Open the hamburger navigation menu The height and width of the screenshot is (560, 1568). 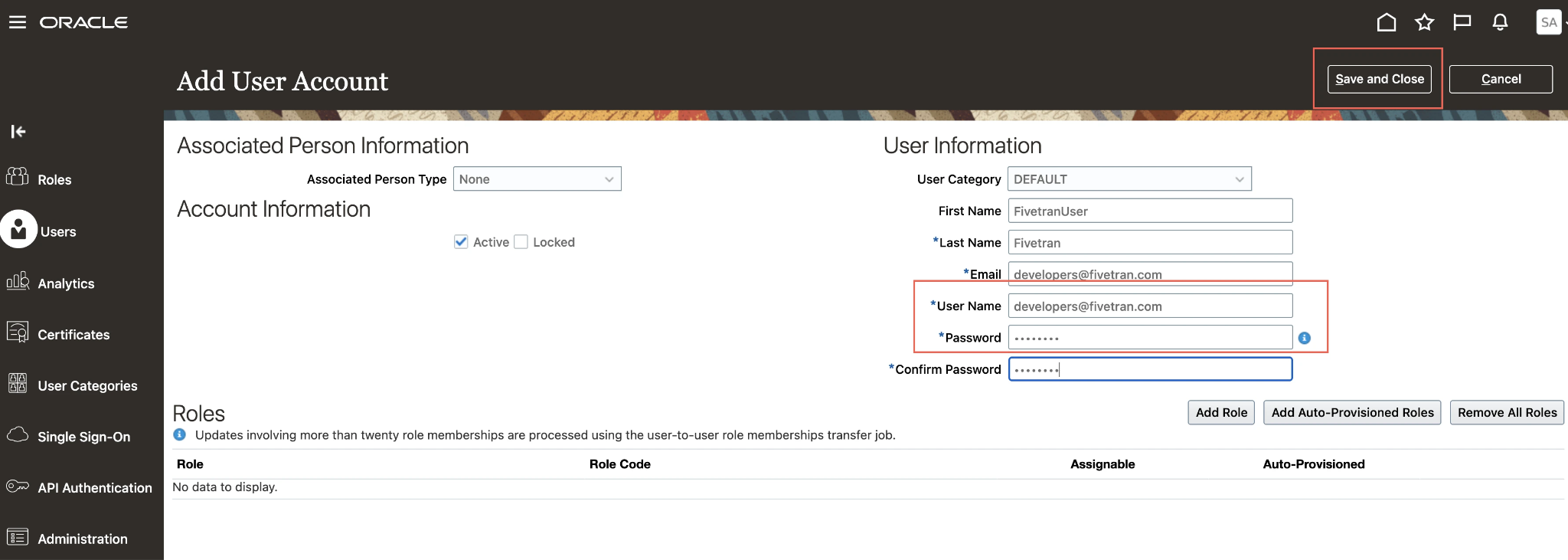(17, 22)
